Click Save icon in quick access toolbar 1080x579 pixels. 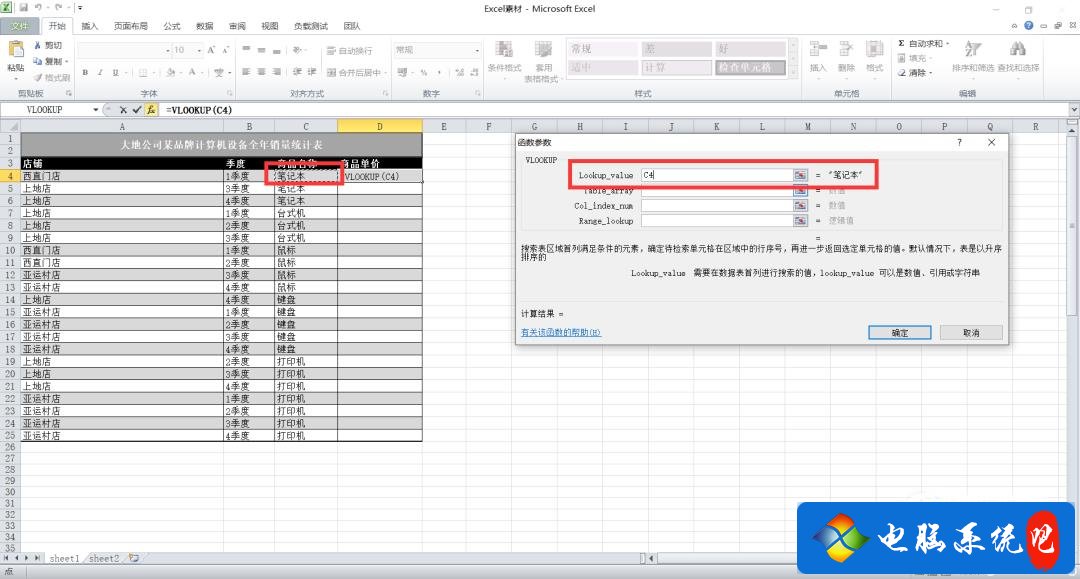pos(23,8)
